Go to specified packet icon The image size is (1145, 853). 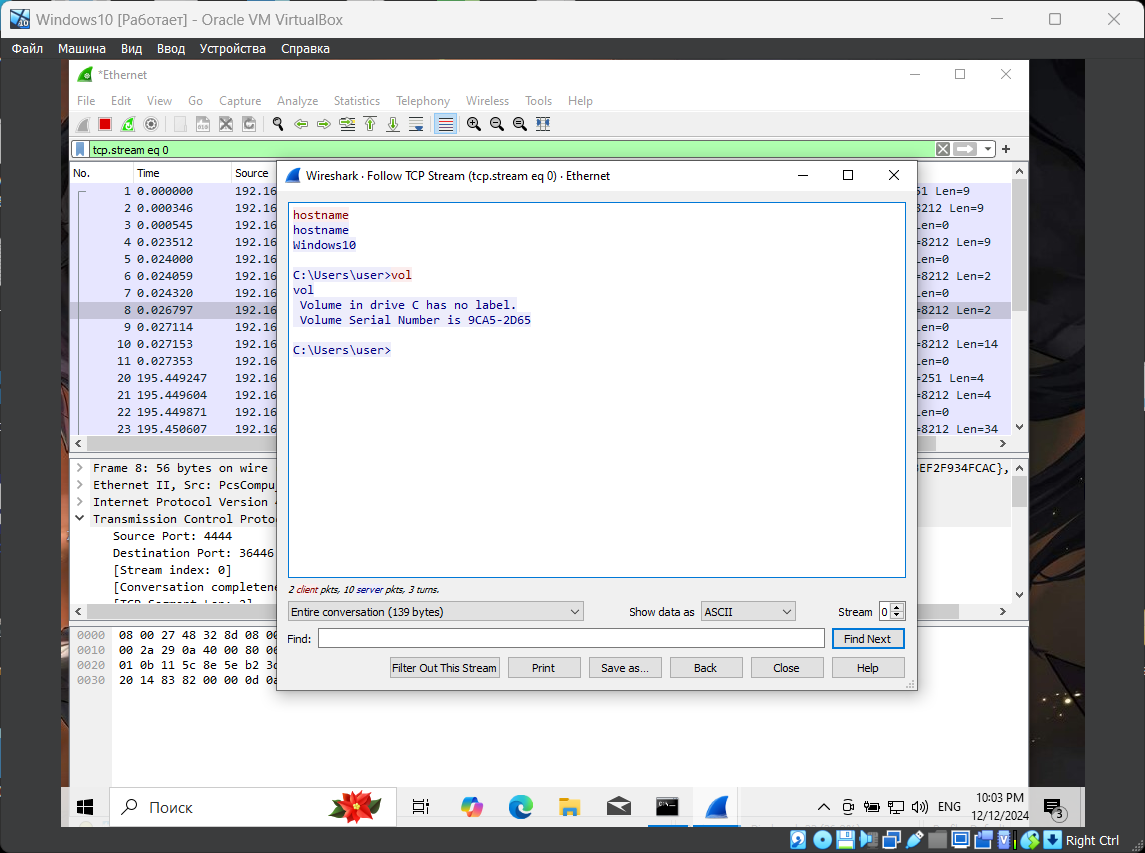pos(348,124)
